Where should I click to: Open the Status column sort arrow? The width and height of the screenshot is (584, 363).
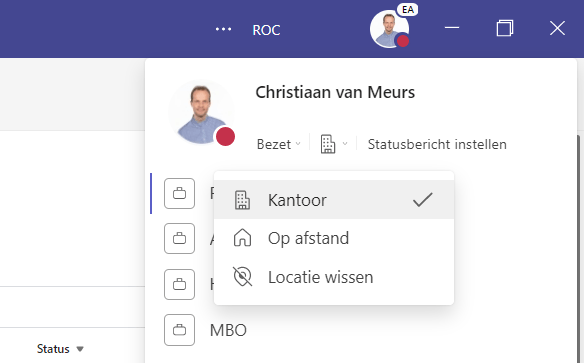point(80,349)
